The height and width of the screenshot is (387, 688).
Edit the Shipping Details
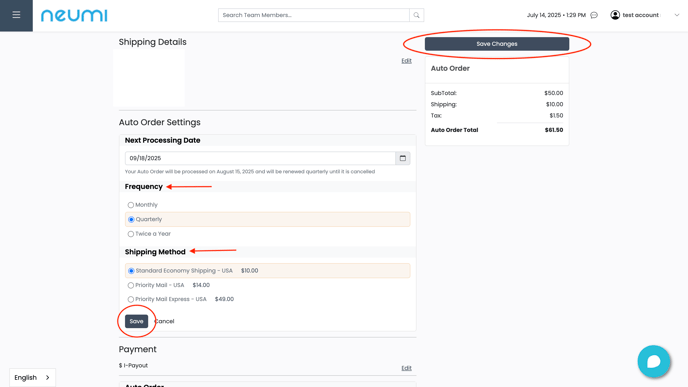[406, 61]
